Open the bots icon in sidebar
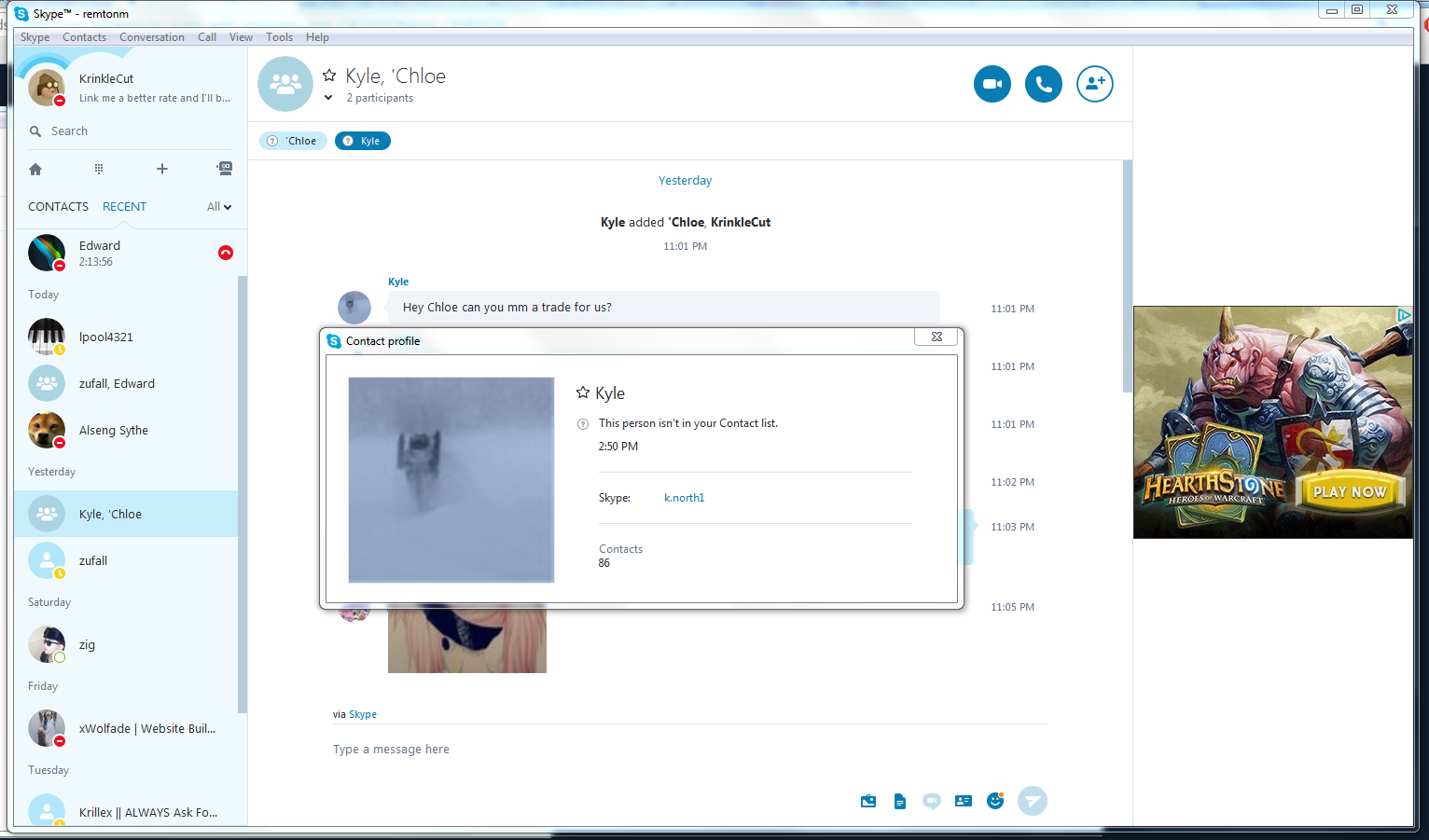Viewport: 1429px width, 840px height. [x=225, y=169]
